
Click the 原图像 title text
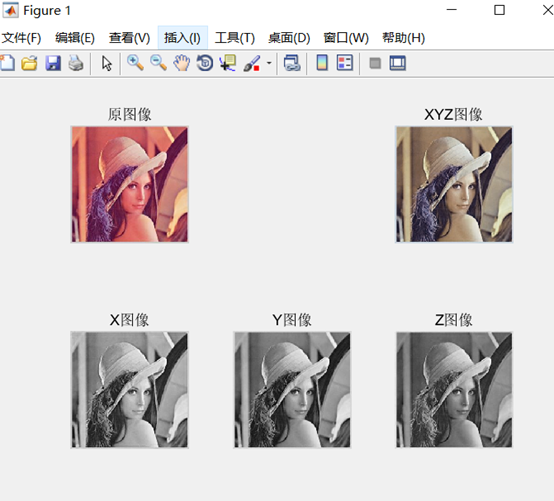(x=130, y=114)
